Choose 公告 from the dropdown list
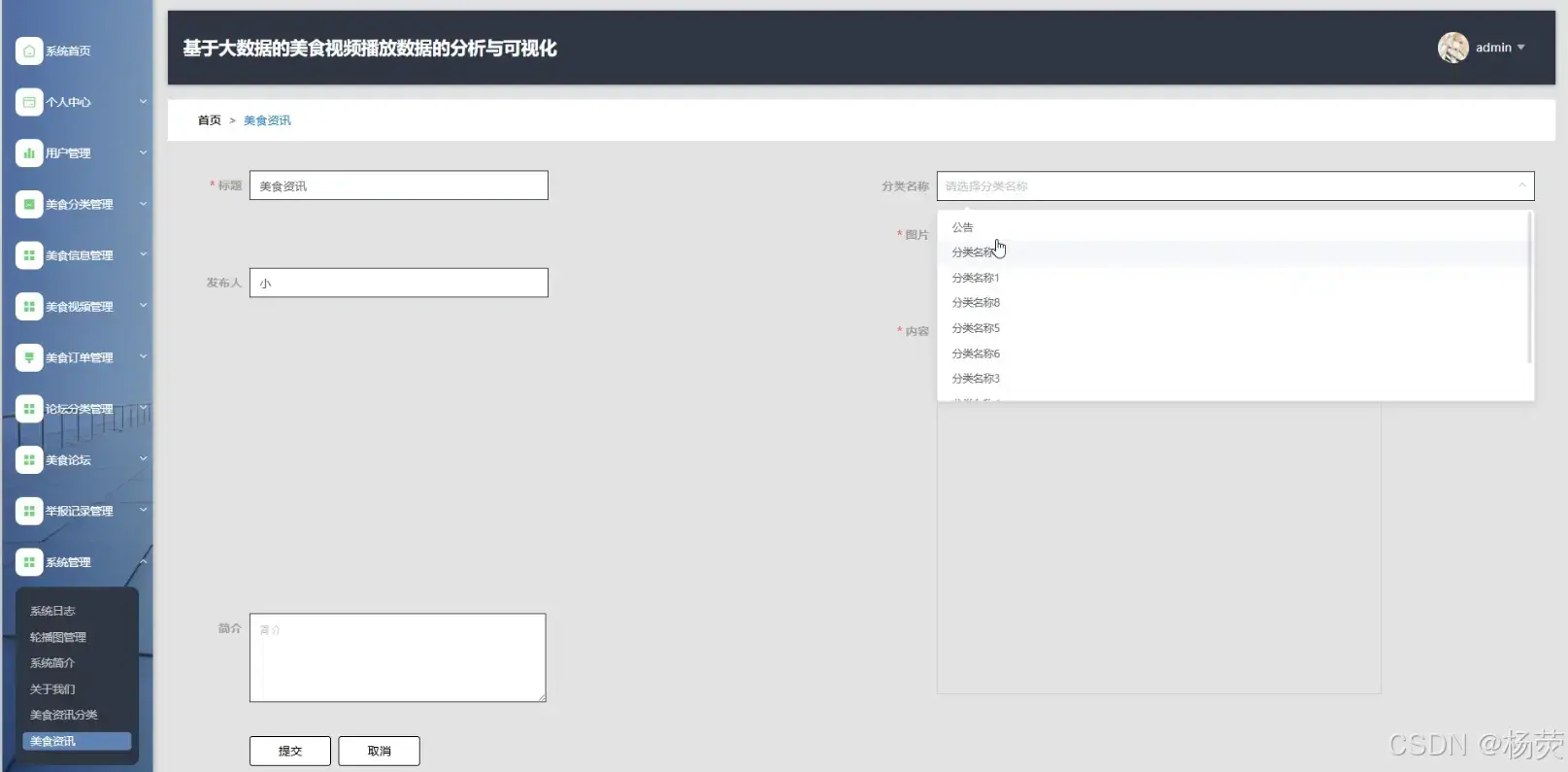The height and width of the screenshot is (772, 1568). [x=1235, y=227]
